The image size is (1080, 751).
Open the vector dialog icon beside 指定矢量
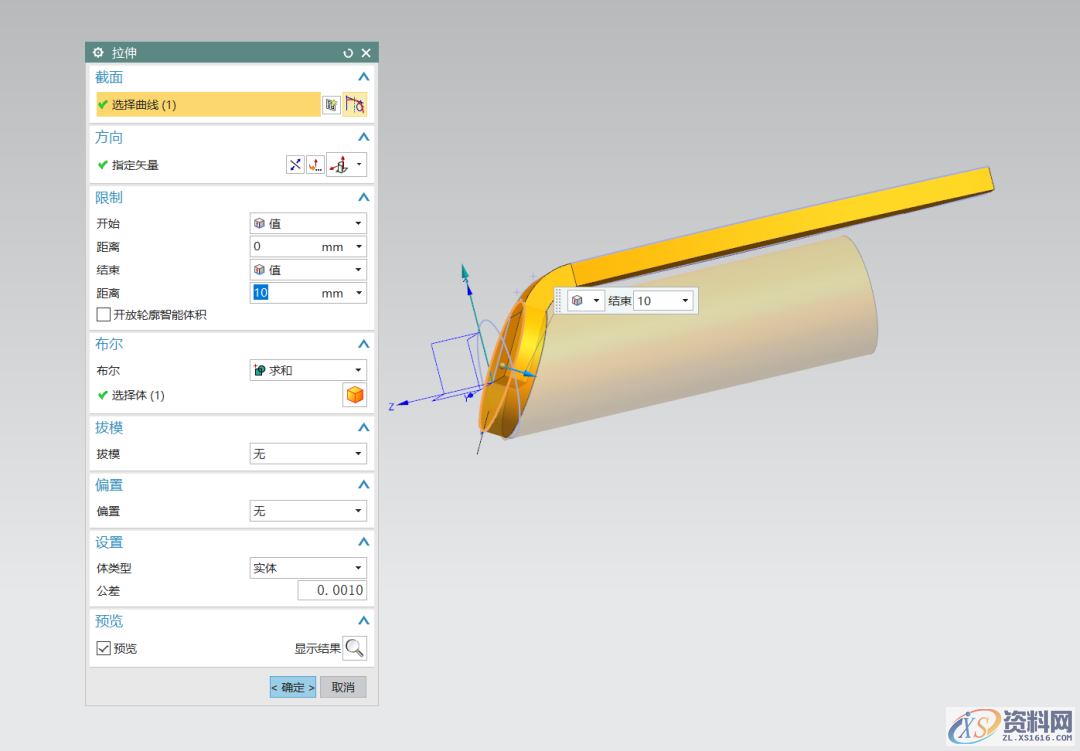coord(315,165)
